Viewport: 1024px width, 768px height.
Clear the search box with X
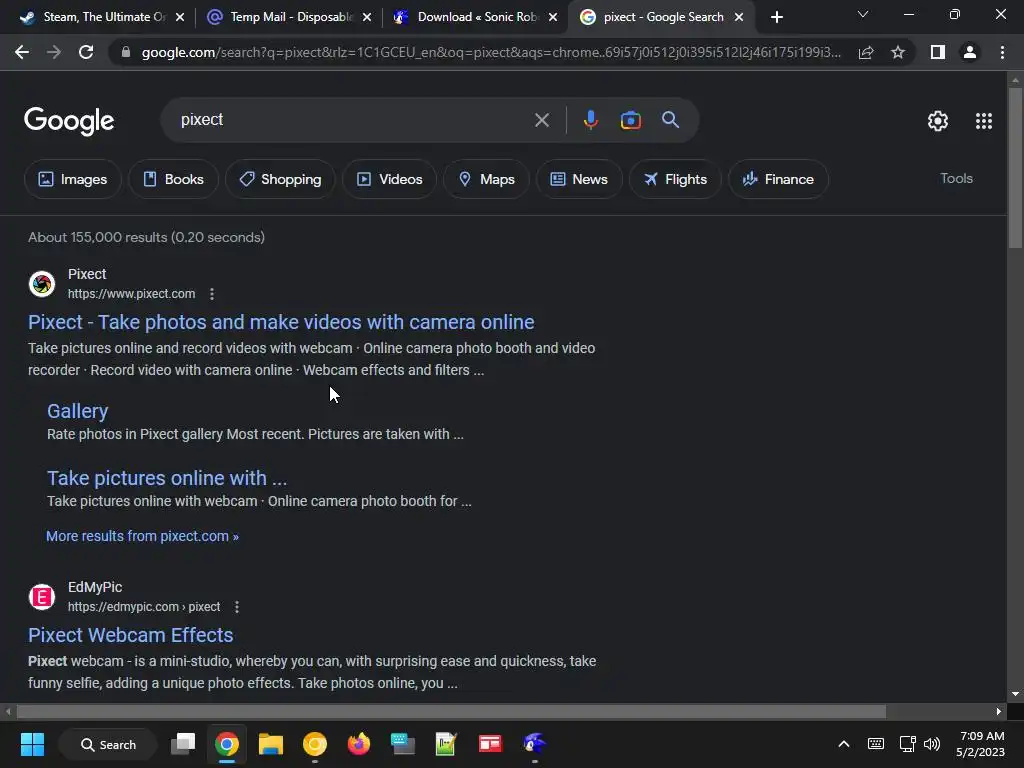click(x=541, y=120)
